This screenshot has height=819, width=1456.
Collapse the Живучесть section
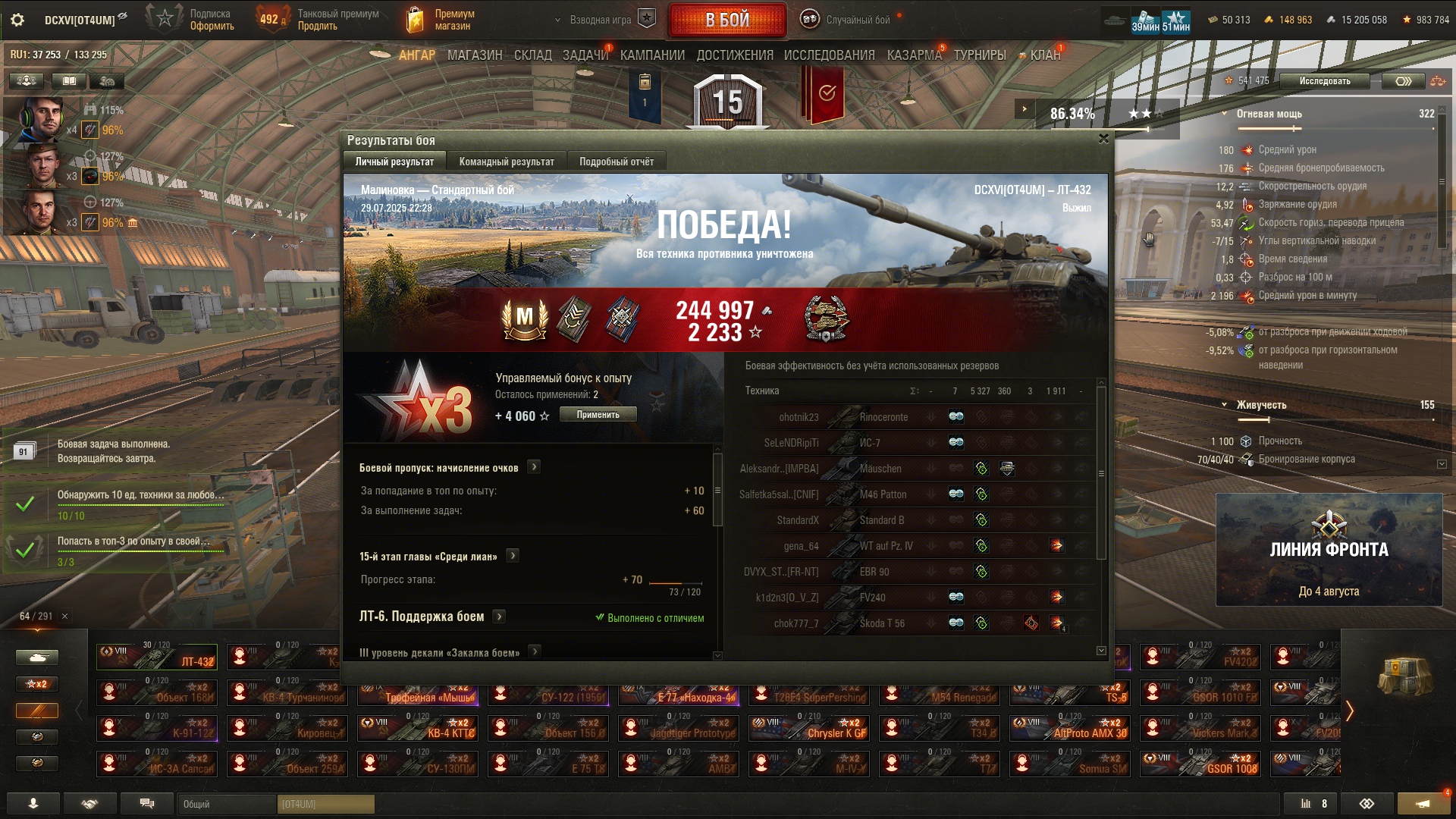(1224, 405)
